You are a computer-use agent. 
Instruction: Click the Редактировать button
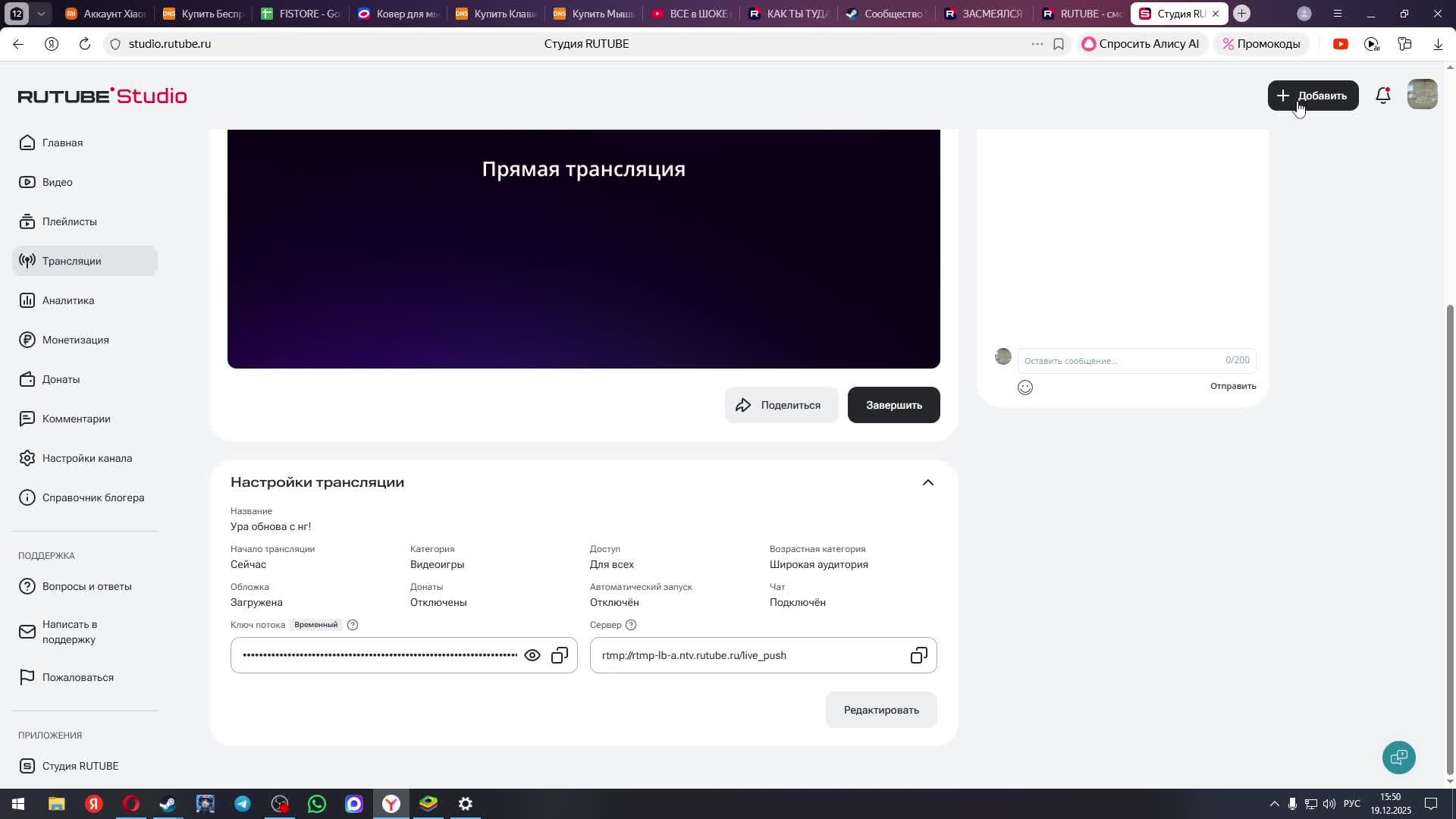tap(881, 710)
